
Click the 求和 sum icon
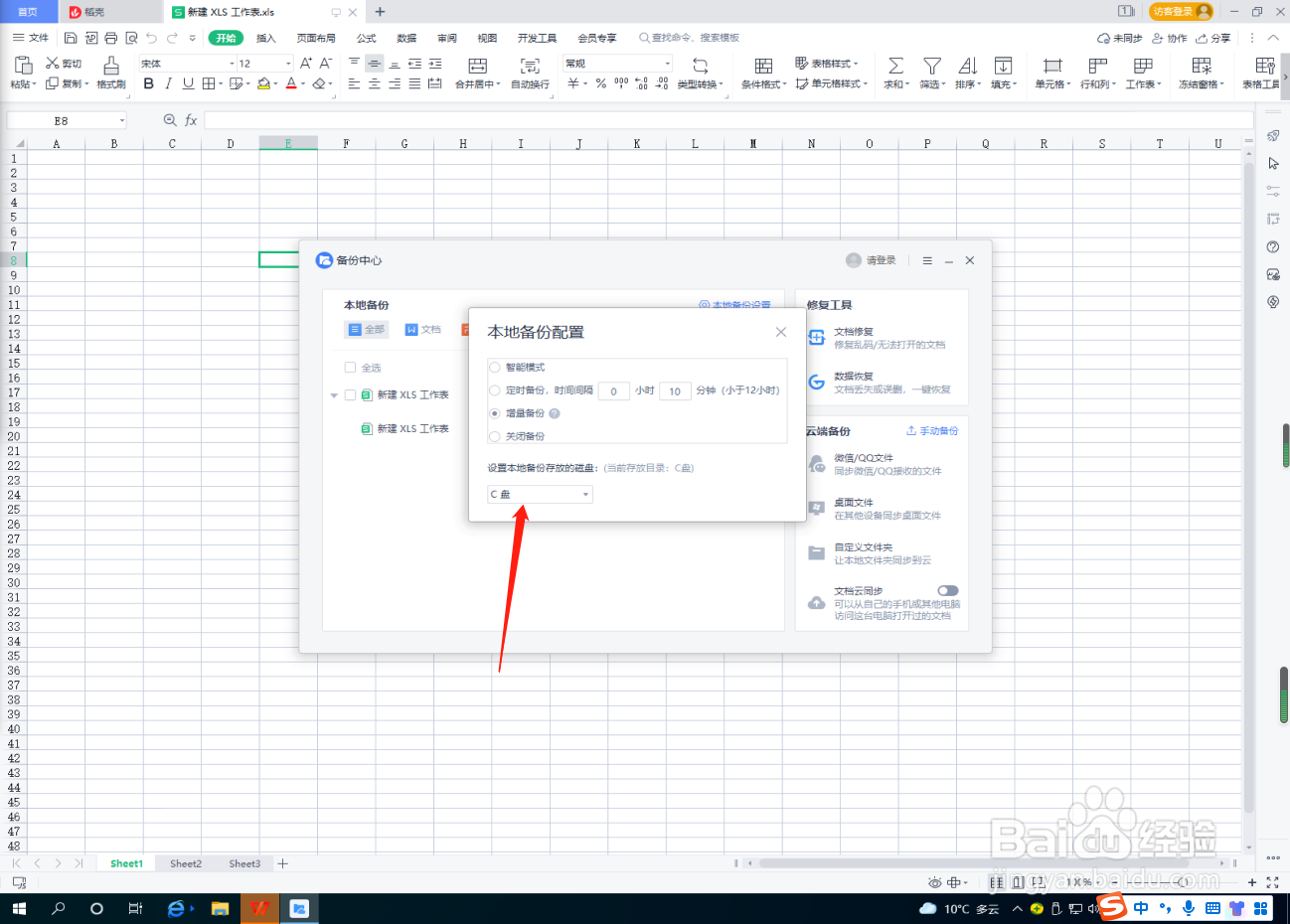coord(895,66)
